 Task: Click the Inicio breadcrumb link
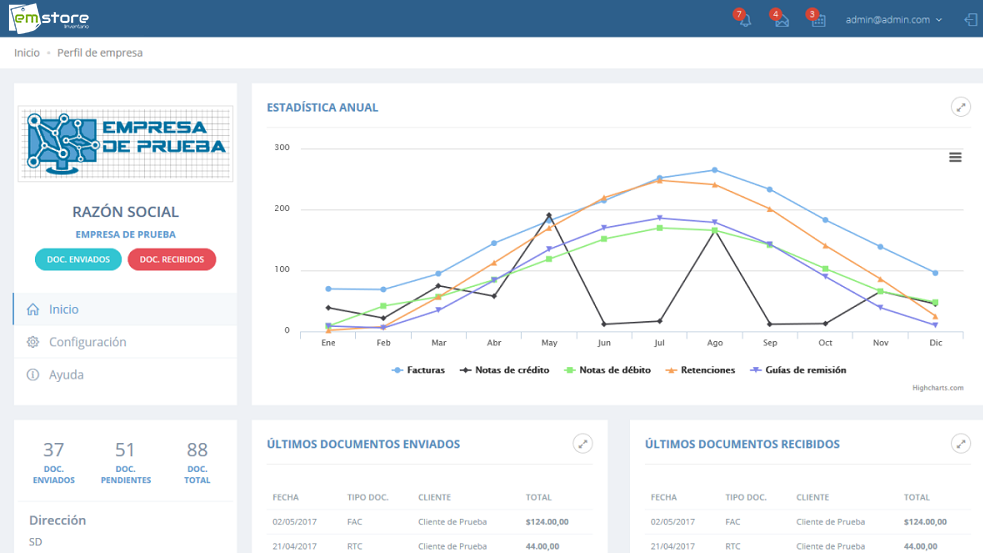click(27, 53)
